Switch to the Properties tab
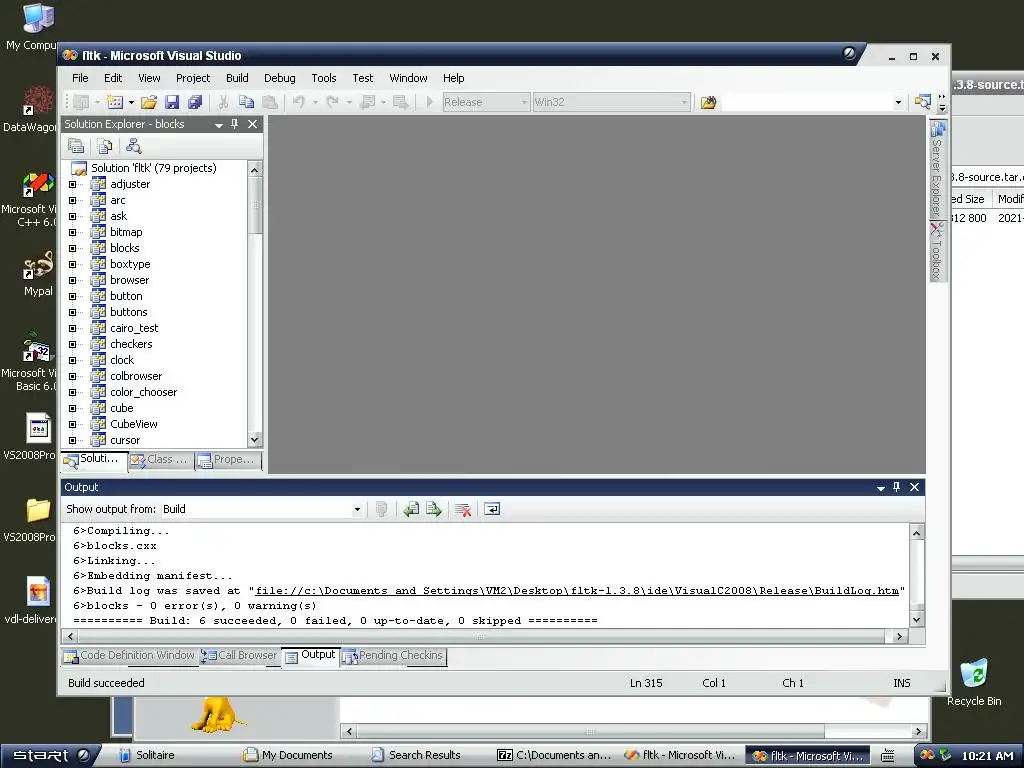Viewport: 1024px width, 768px height. click(227, 460)
